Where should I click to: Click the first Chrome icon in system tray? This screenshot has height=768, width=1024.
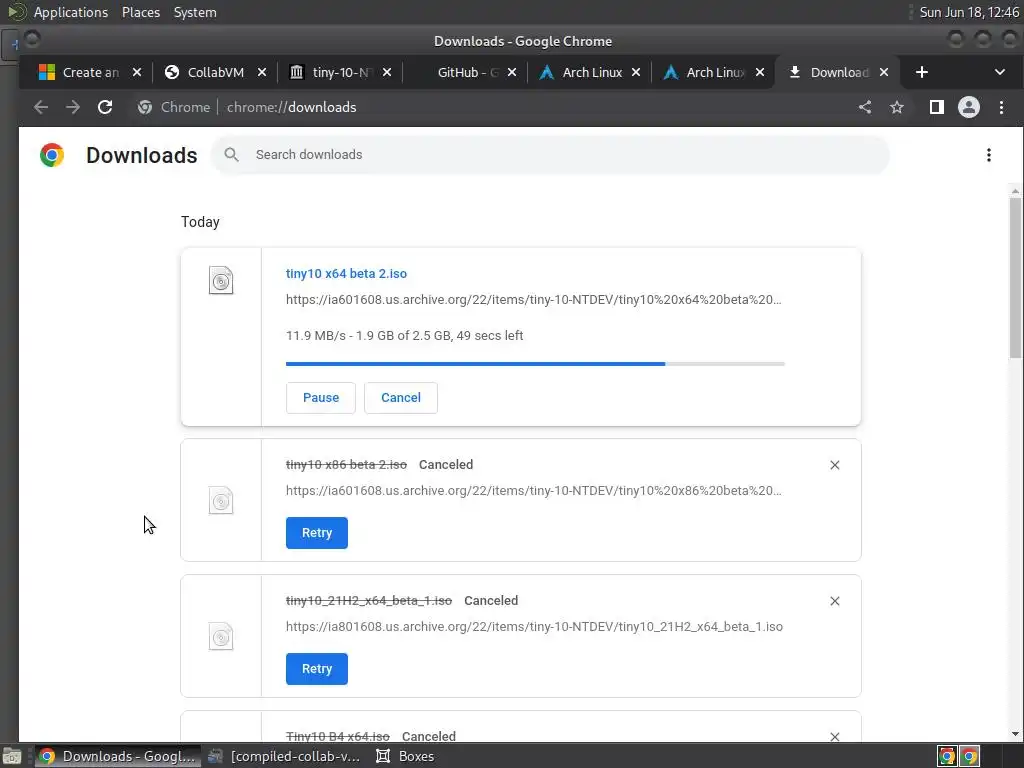pos(947,756)
